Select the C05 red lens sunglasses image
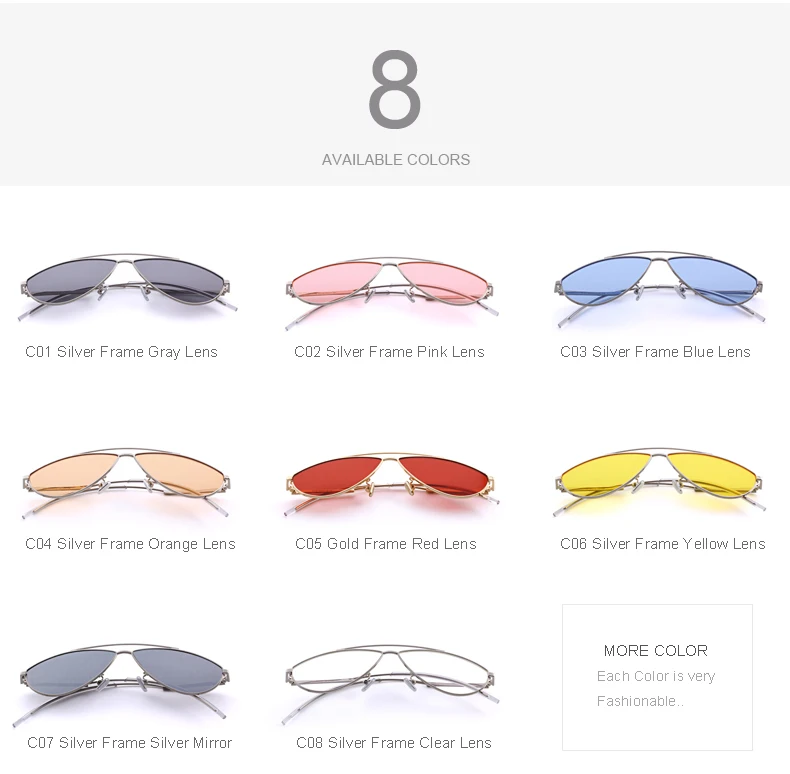 (391, 484)
